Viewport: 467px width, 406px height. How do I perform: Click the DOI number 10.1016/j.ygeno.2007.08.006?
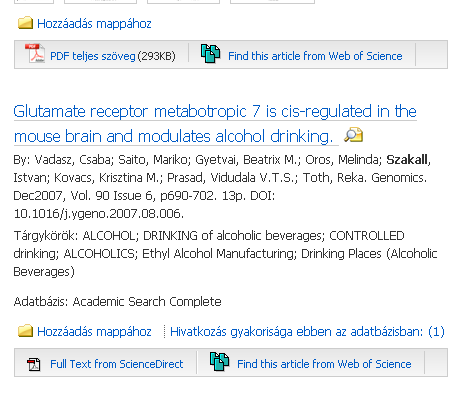tap(99, 214)
